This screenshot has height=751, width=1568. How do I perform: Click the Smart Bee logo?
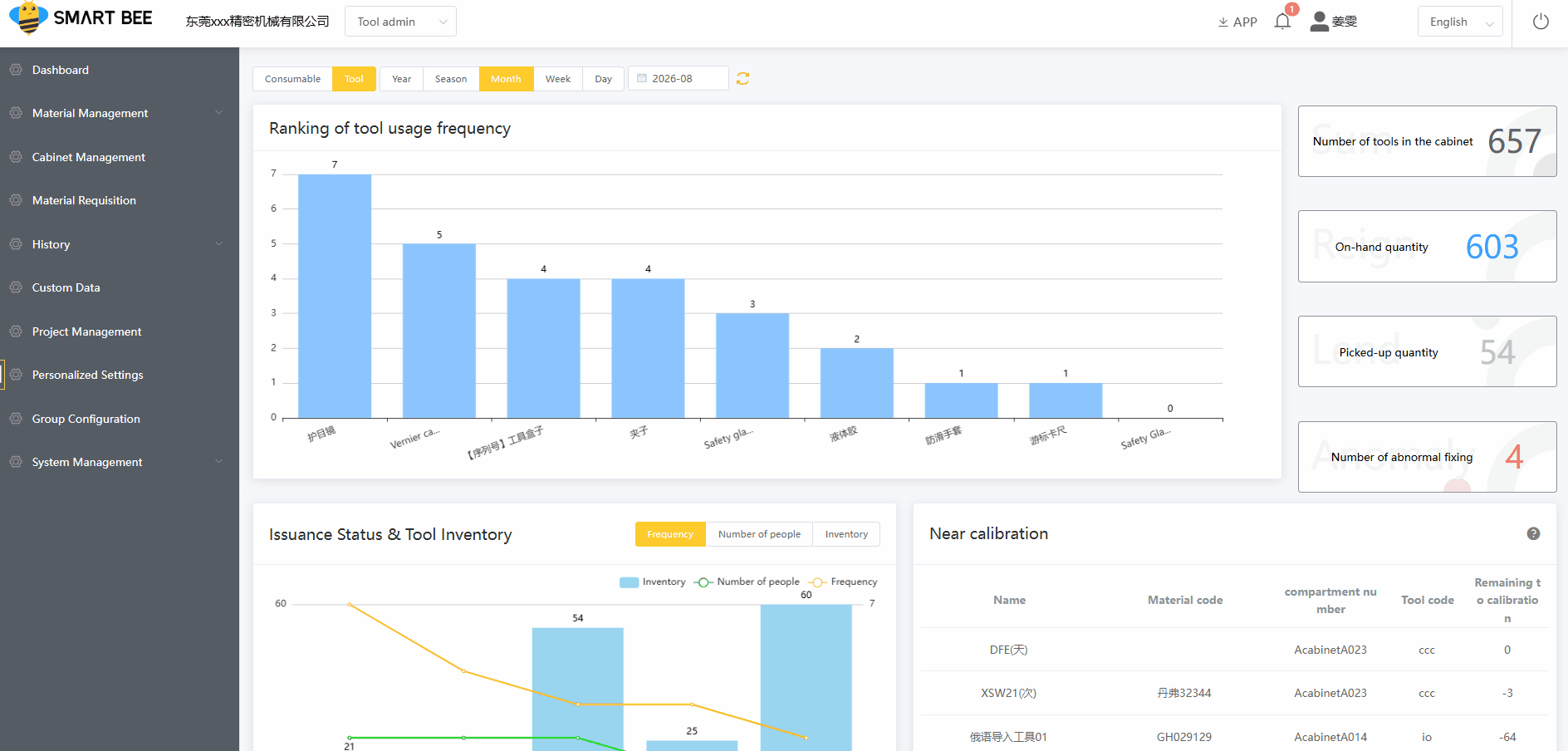pos(81,18)
